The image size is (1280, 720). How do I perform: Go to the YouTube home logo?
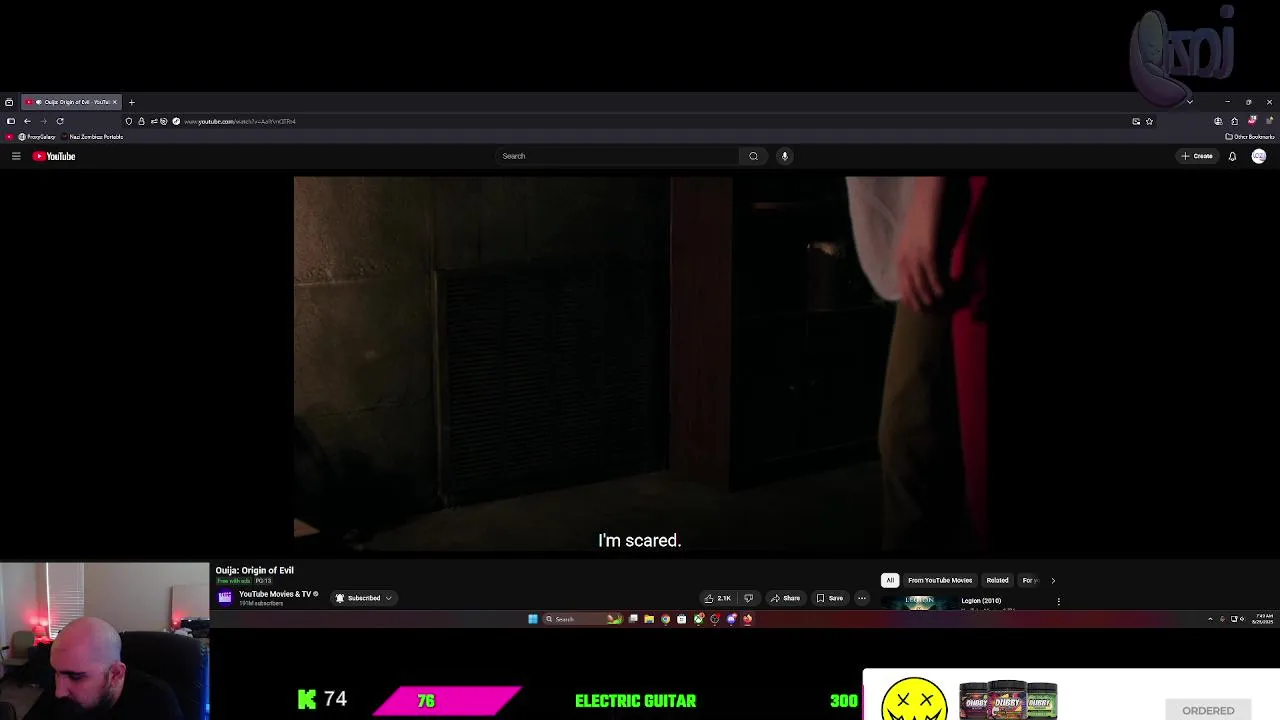coord(54,156)
